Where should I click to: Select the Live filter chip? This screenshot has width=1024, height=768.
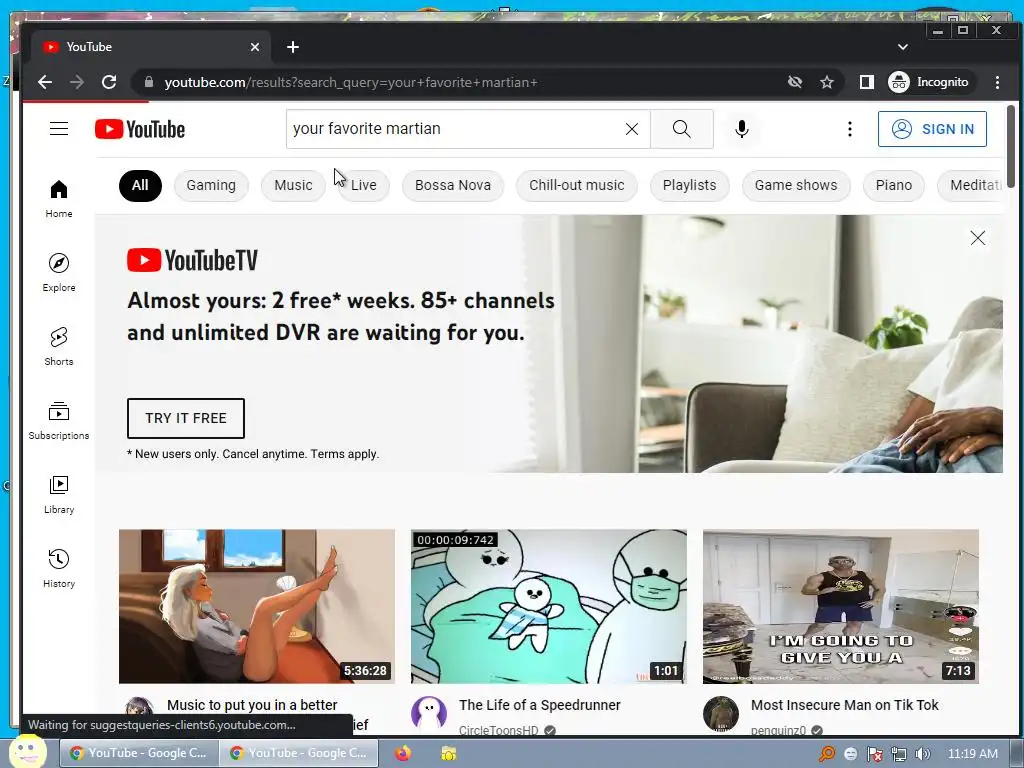[x=364, y=185]
